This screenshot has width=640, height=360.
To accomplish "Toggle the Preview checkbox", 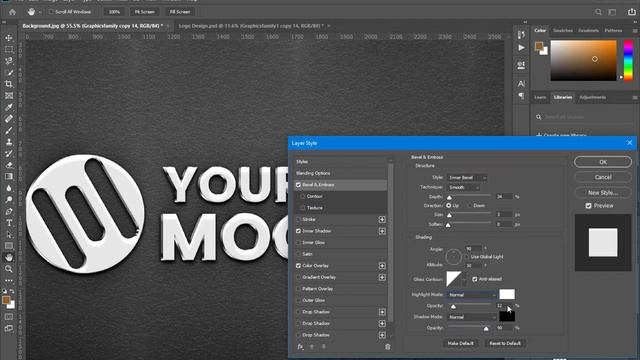I will [588, 206].
